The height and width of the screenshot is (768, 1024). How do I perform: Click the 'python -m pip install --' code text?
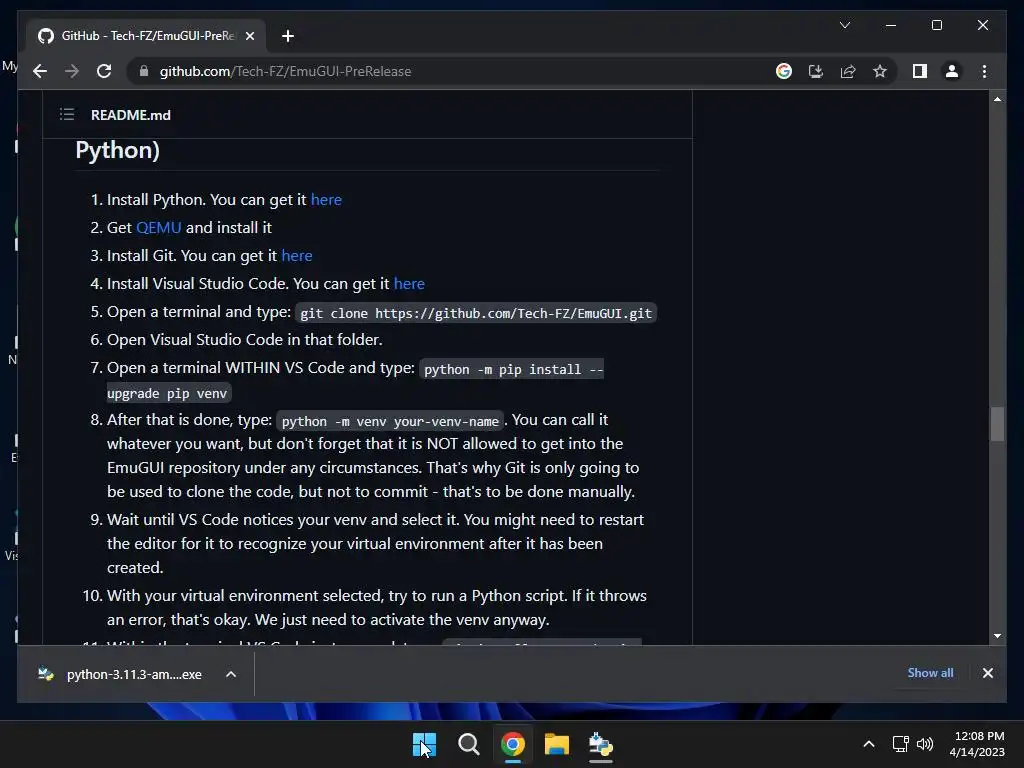[x=511, y=370]
